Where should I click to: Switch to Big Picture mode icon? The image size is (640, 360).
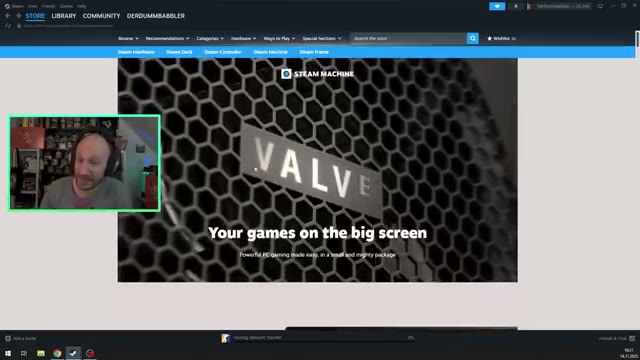(x=600, y=6)
